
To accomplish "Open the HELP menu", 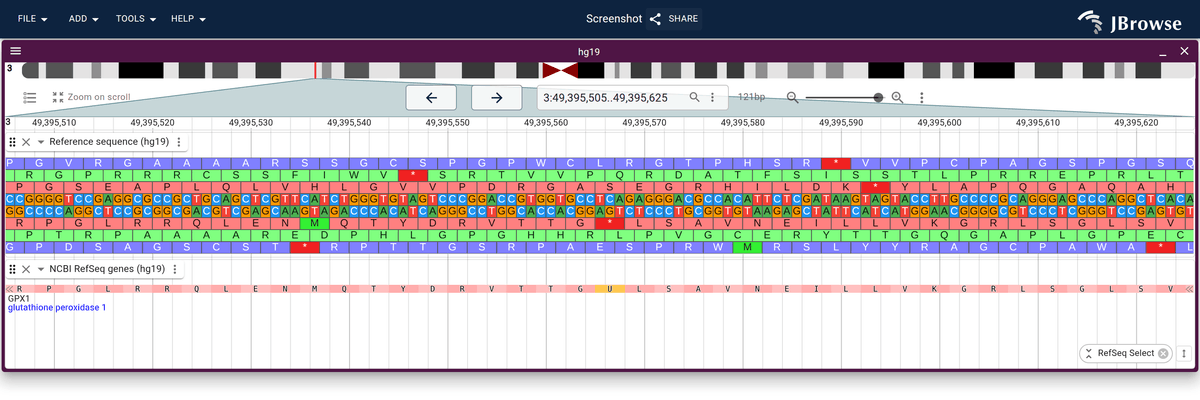I will coord(188,19).
